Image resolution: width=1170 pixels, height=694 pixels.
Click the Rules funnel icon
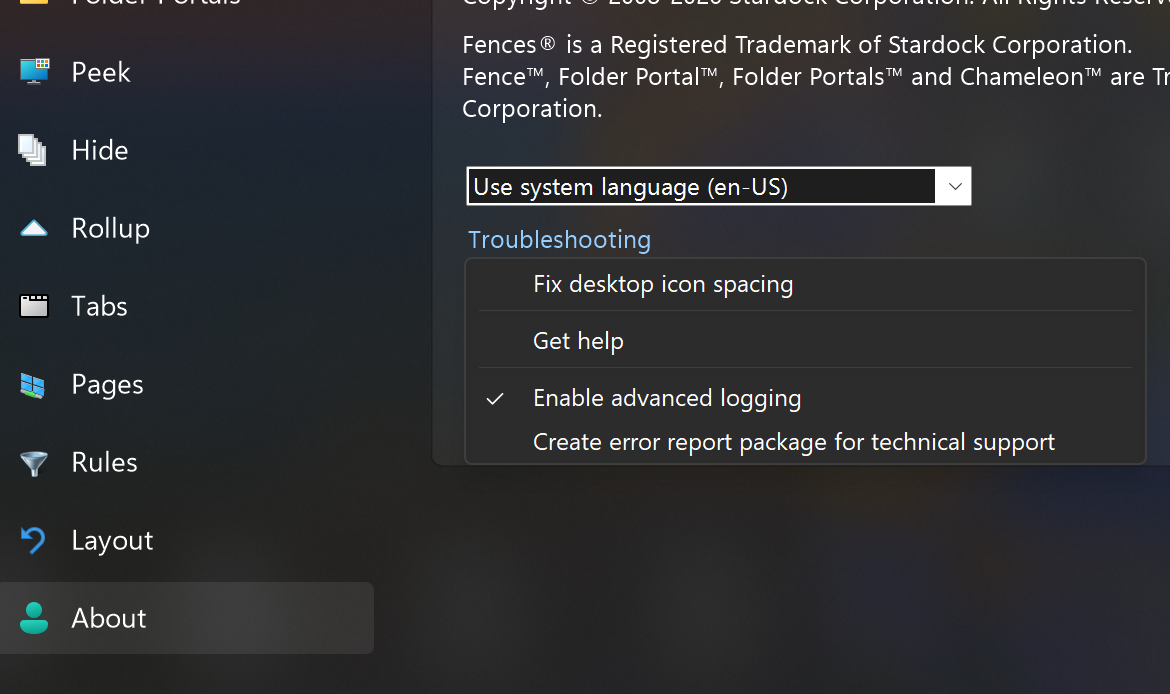[34, 463]
